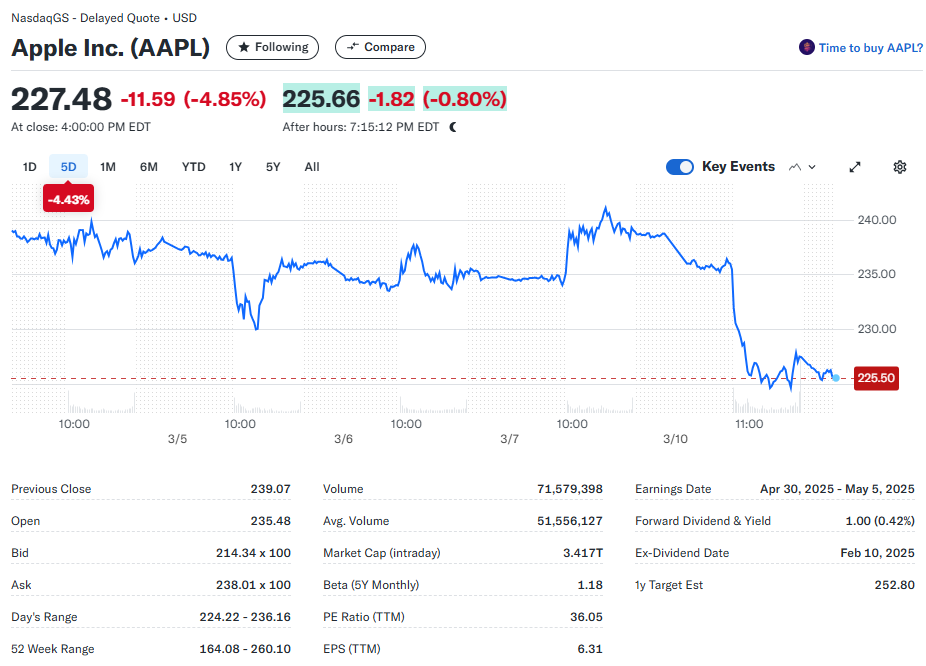Open the 'Time to buy AAPL?' link

pos(870,48)
